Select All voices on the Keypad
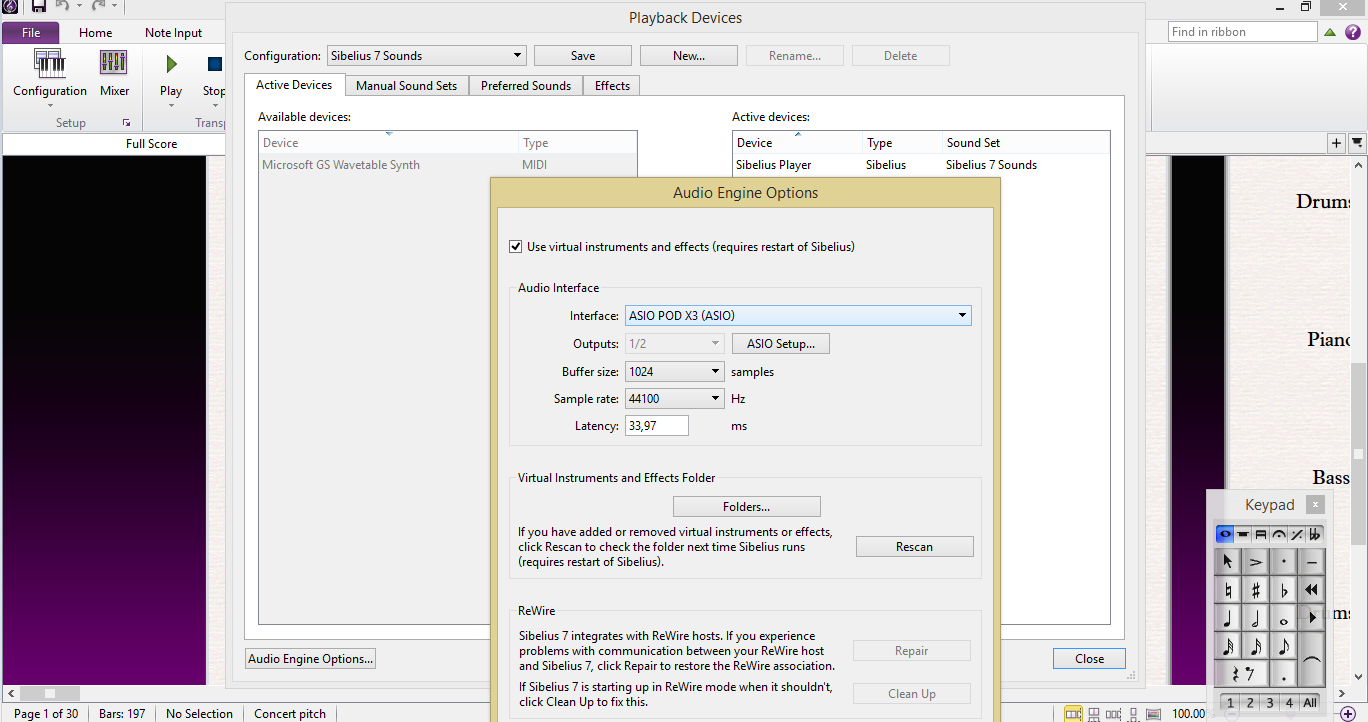This screenshot has height=722, width=1368. (x=1310, y=703)
